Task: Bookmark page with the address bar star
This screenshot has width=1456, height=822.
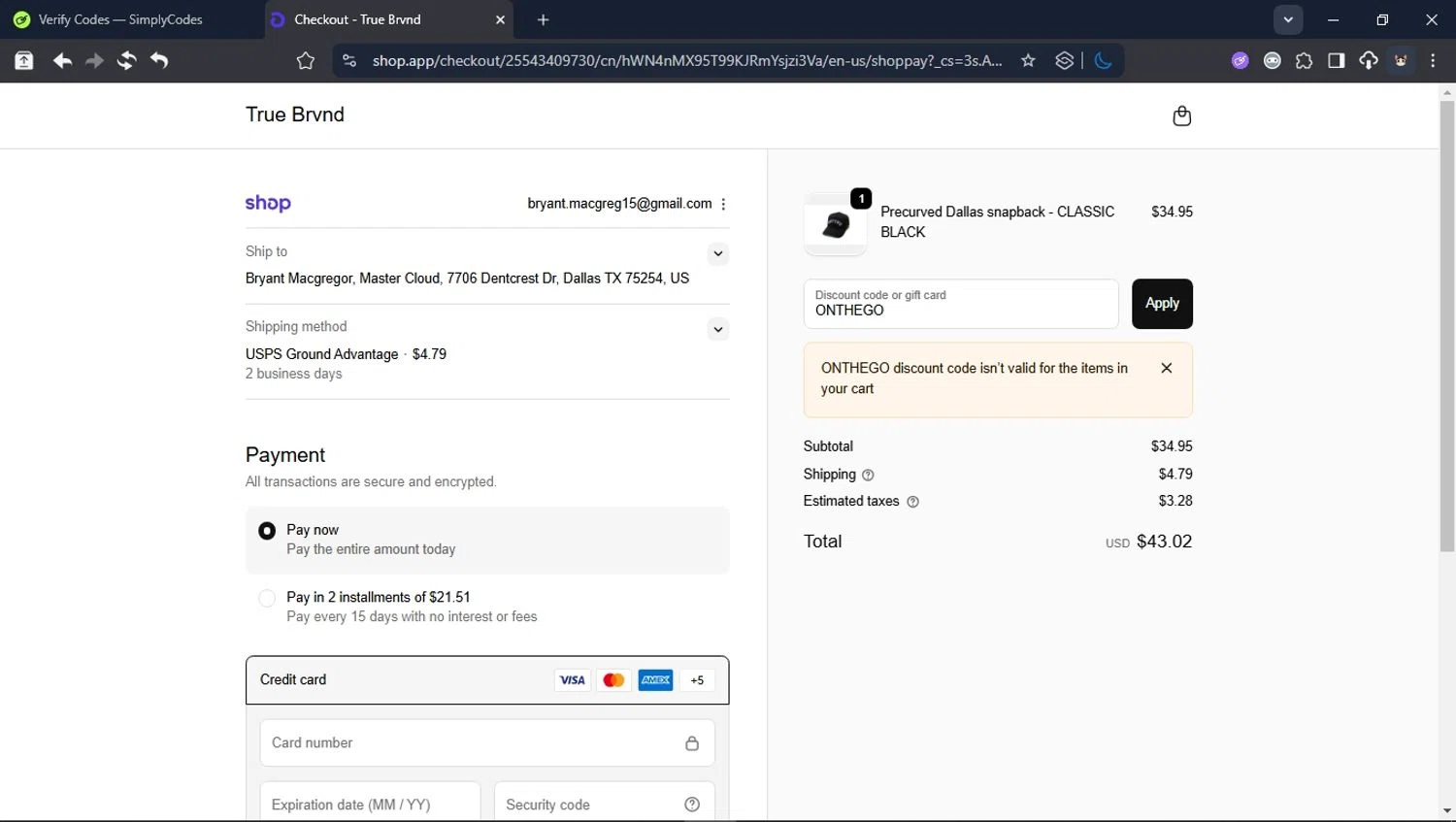Action: (x=1028, y=60)
